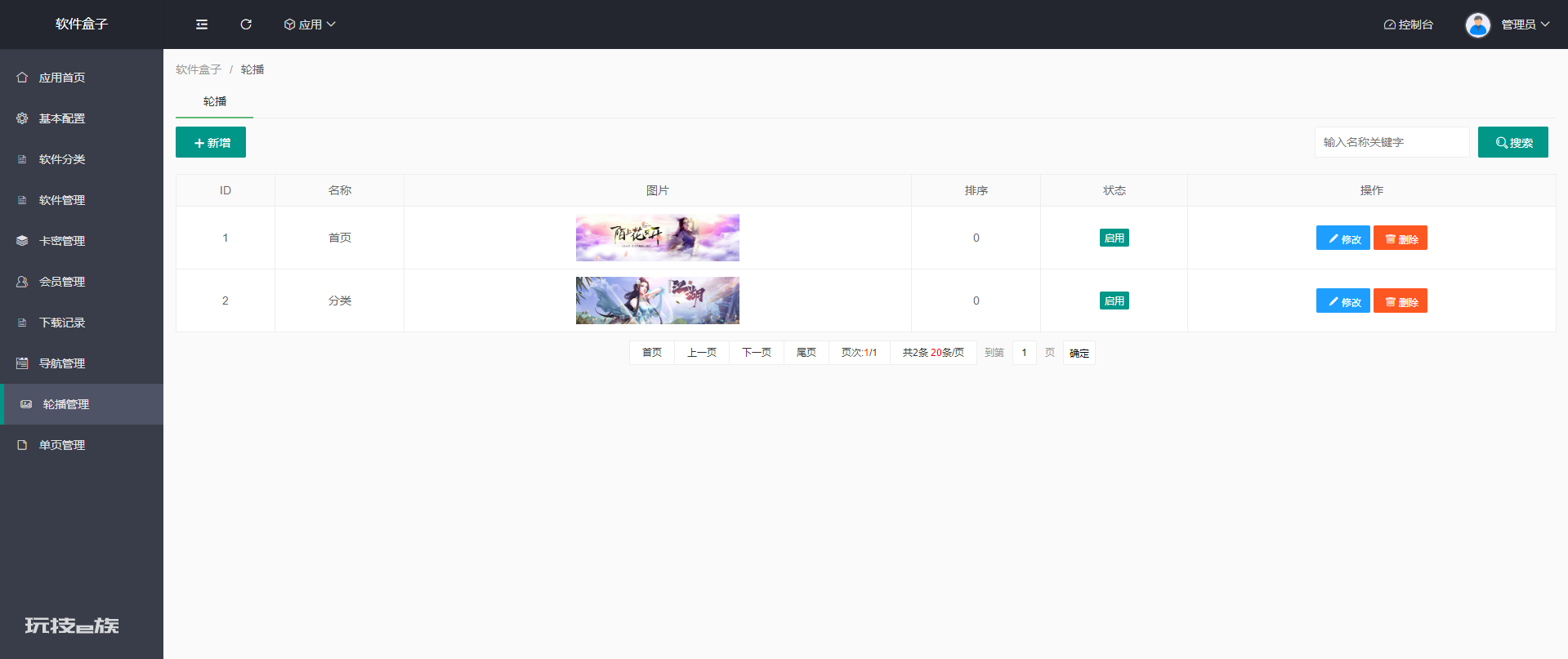Select the 轮播 tab
Screen dimensions: 1568x659
(215, 101)
